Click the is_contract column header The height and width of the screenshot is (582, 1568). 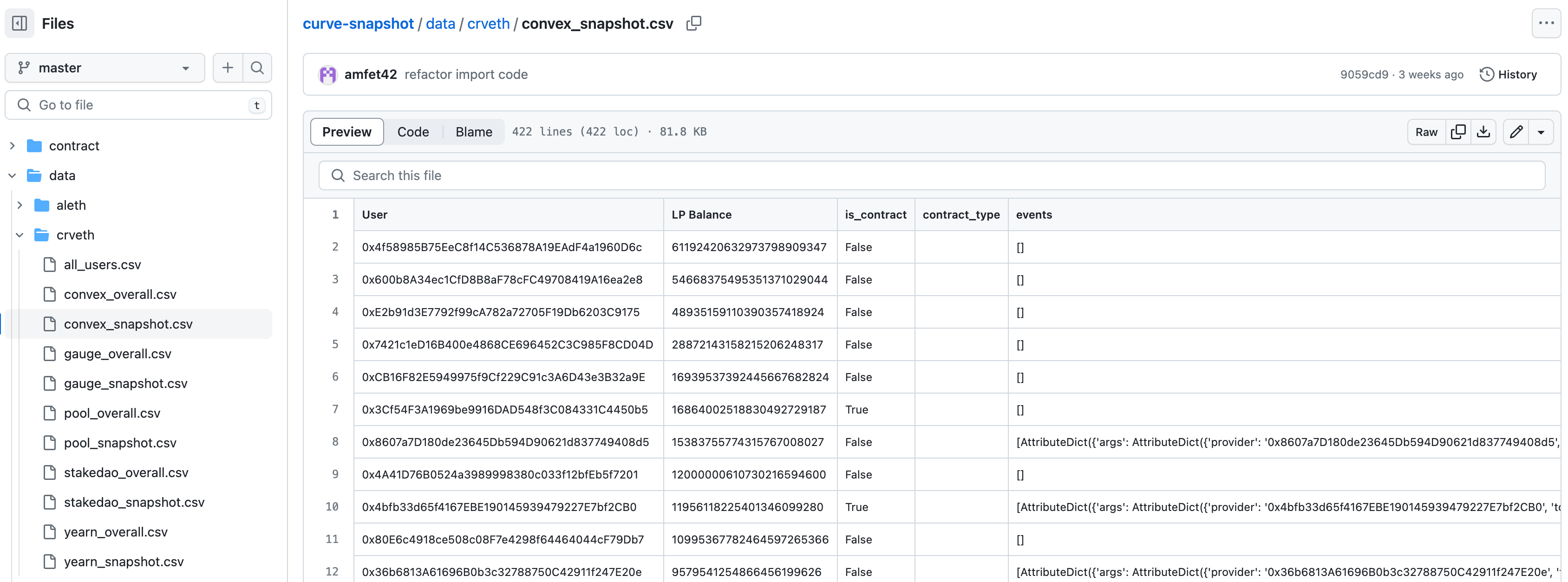pos(875,215)
